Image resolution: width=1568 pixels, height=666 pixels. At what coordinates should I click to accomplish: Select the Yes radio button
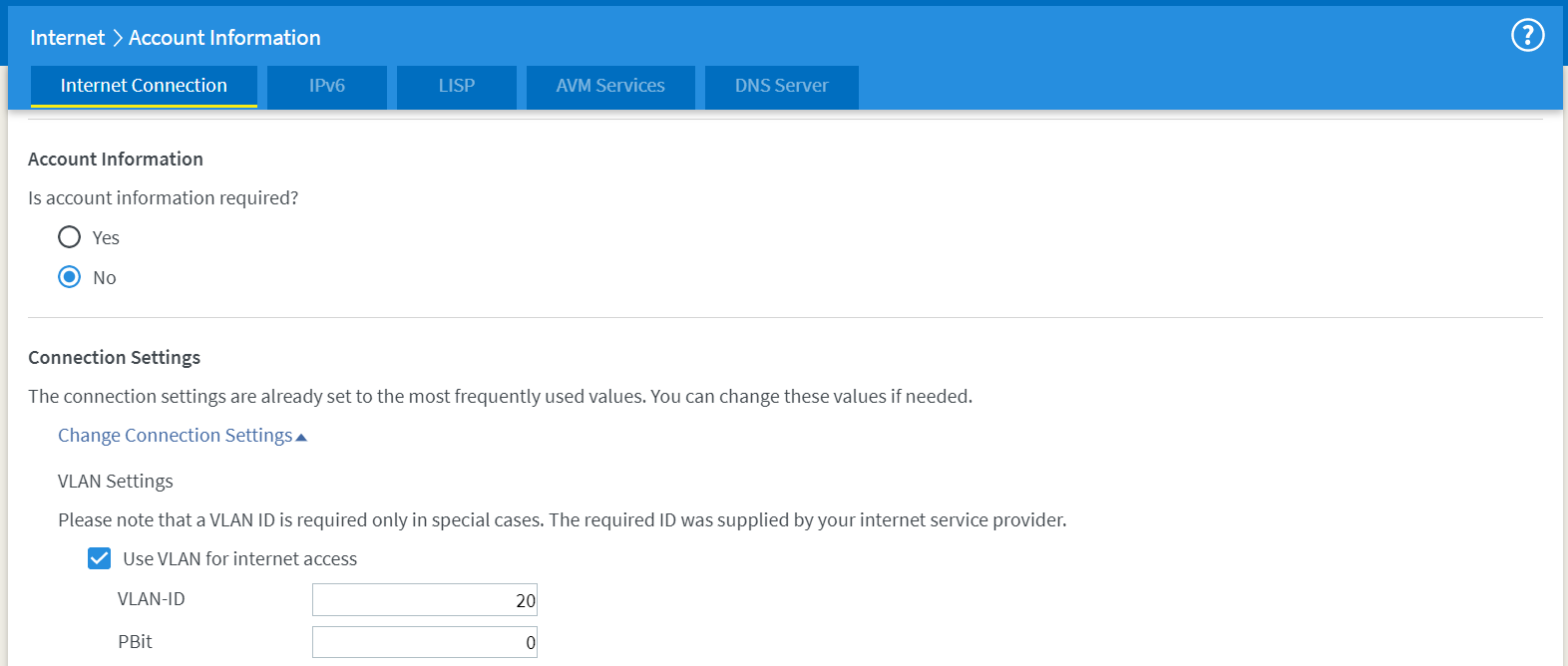69,237
